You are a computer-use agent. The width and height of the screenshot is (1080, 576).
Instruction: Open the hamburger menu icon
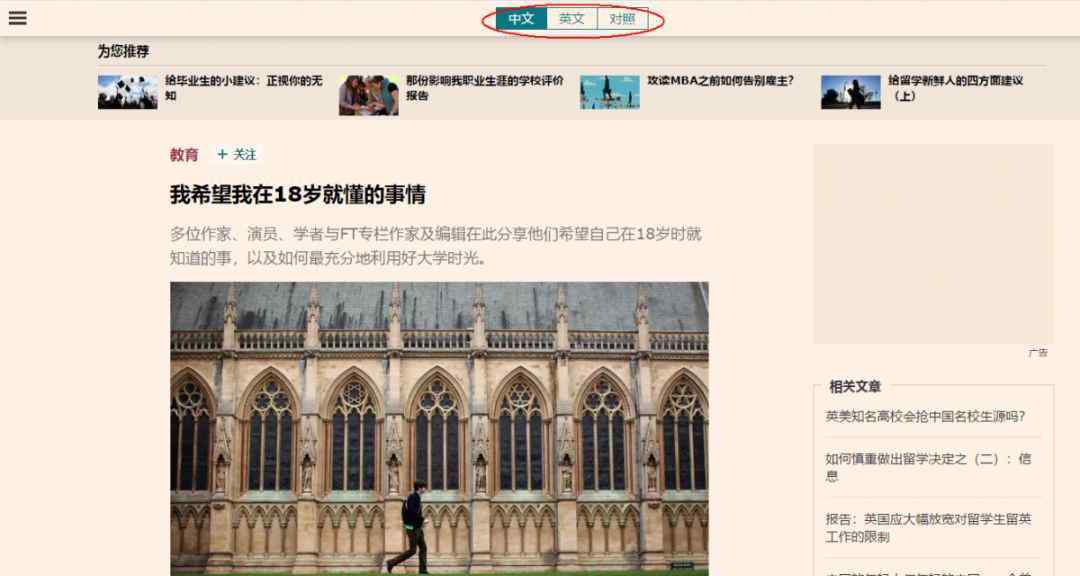17,18
